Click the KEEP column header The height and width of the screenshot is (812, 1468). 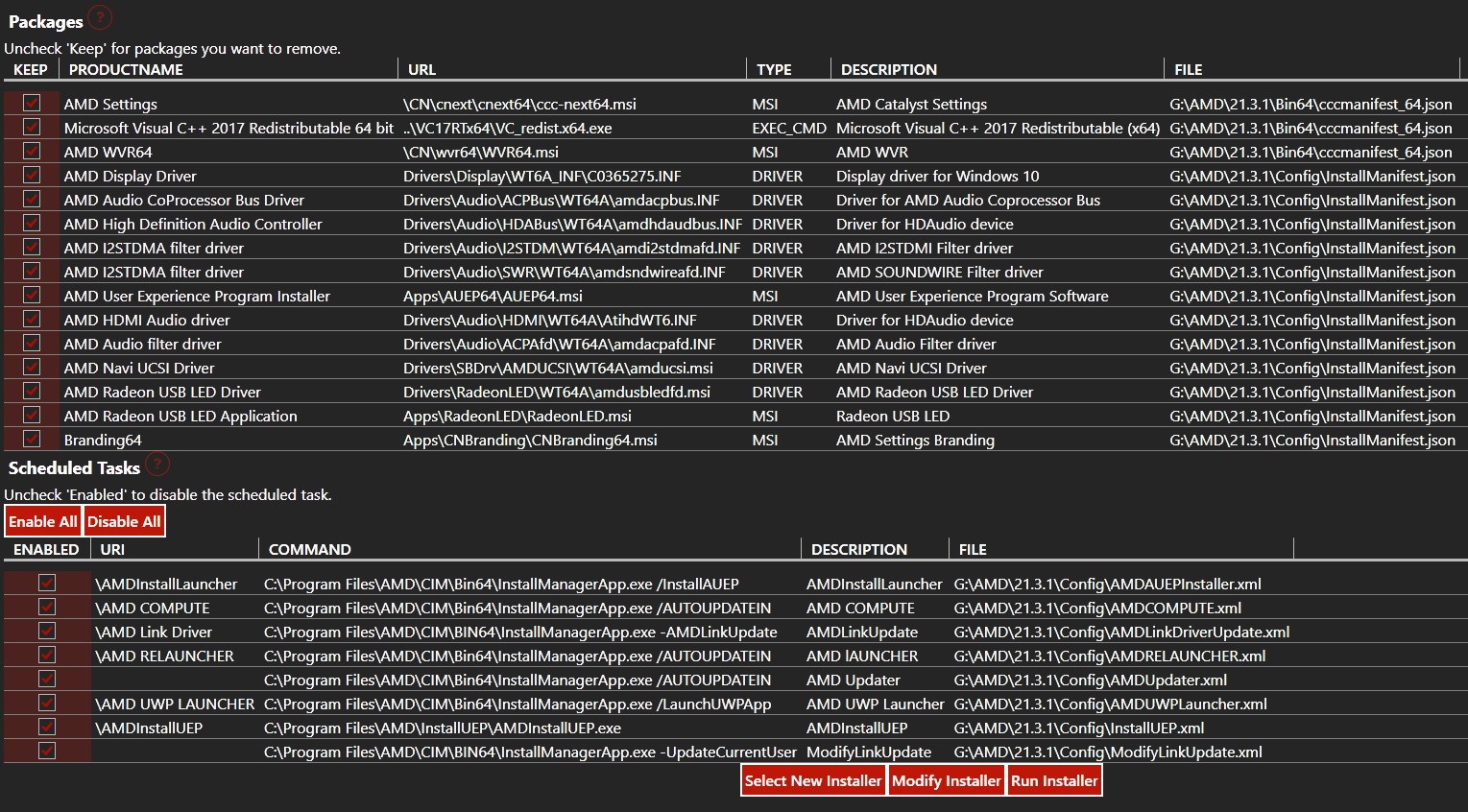31,69
